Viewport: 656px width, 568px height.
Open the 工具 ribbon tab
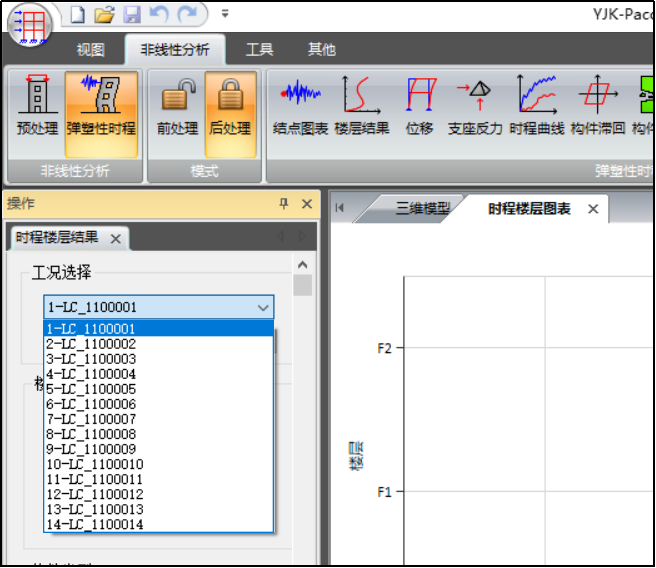pos(259,50)
